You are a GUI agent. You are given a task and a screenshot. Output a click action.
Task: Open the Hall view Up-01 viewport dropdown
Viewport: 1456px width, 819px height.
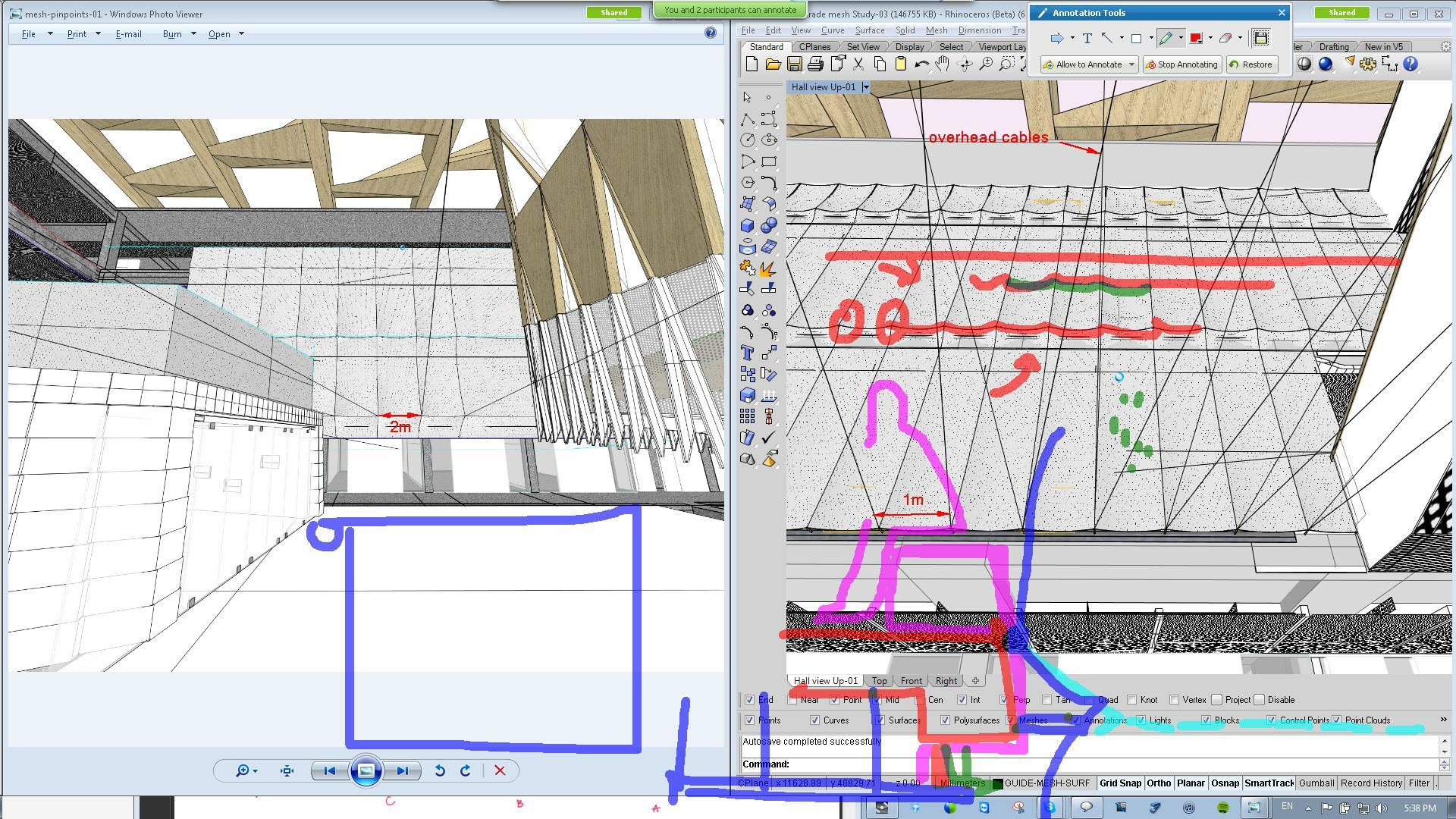pyautogui.click(x=865, y=87)
